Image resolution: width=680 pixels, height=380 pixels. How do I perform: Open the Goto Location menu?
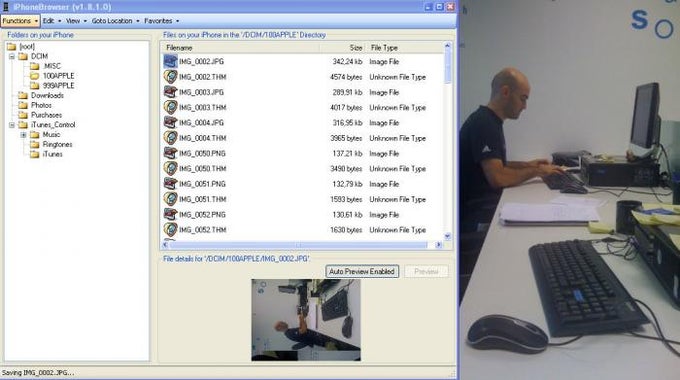[x=115, y=21]
